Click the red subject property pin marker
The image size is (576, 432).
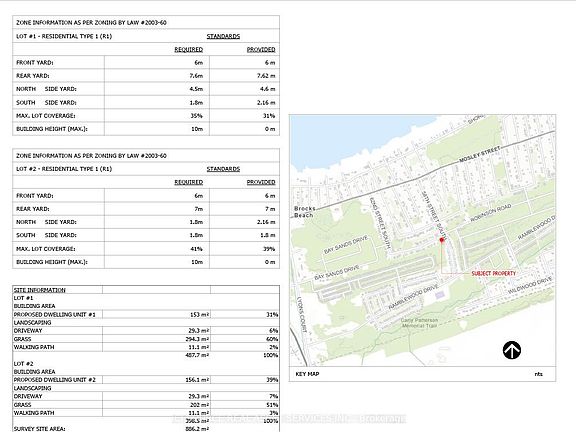tap(442, 240)
